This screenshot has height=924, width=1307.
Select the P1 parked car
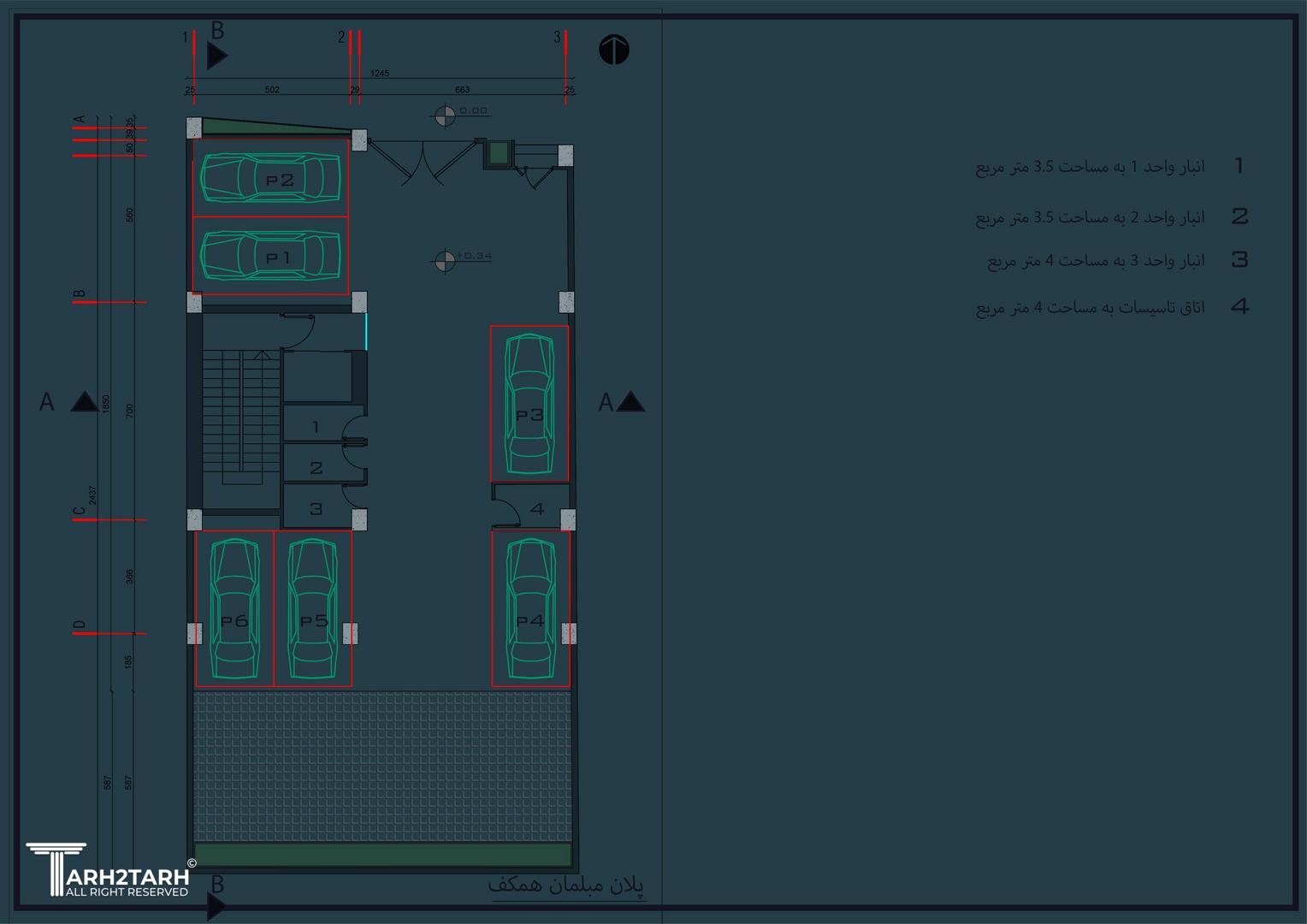click(270, 256)
